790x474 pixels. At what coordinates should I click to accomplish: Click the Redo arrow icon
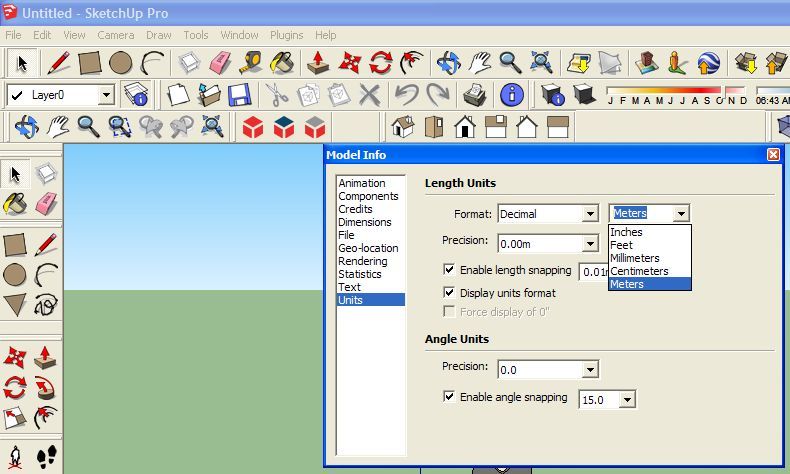tap(437, 95)
